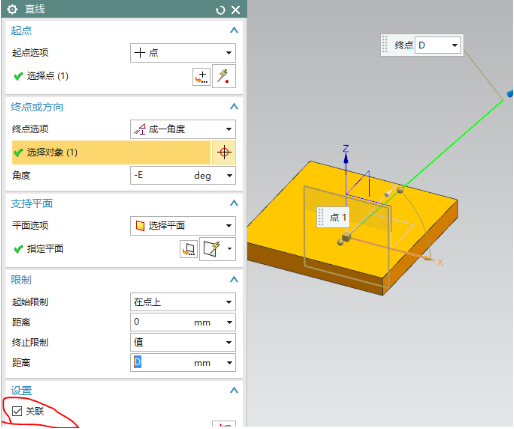
Task: Reset the Line dialog with refresh icon
Action: click(x=220, y=10)
